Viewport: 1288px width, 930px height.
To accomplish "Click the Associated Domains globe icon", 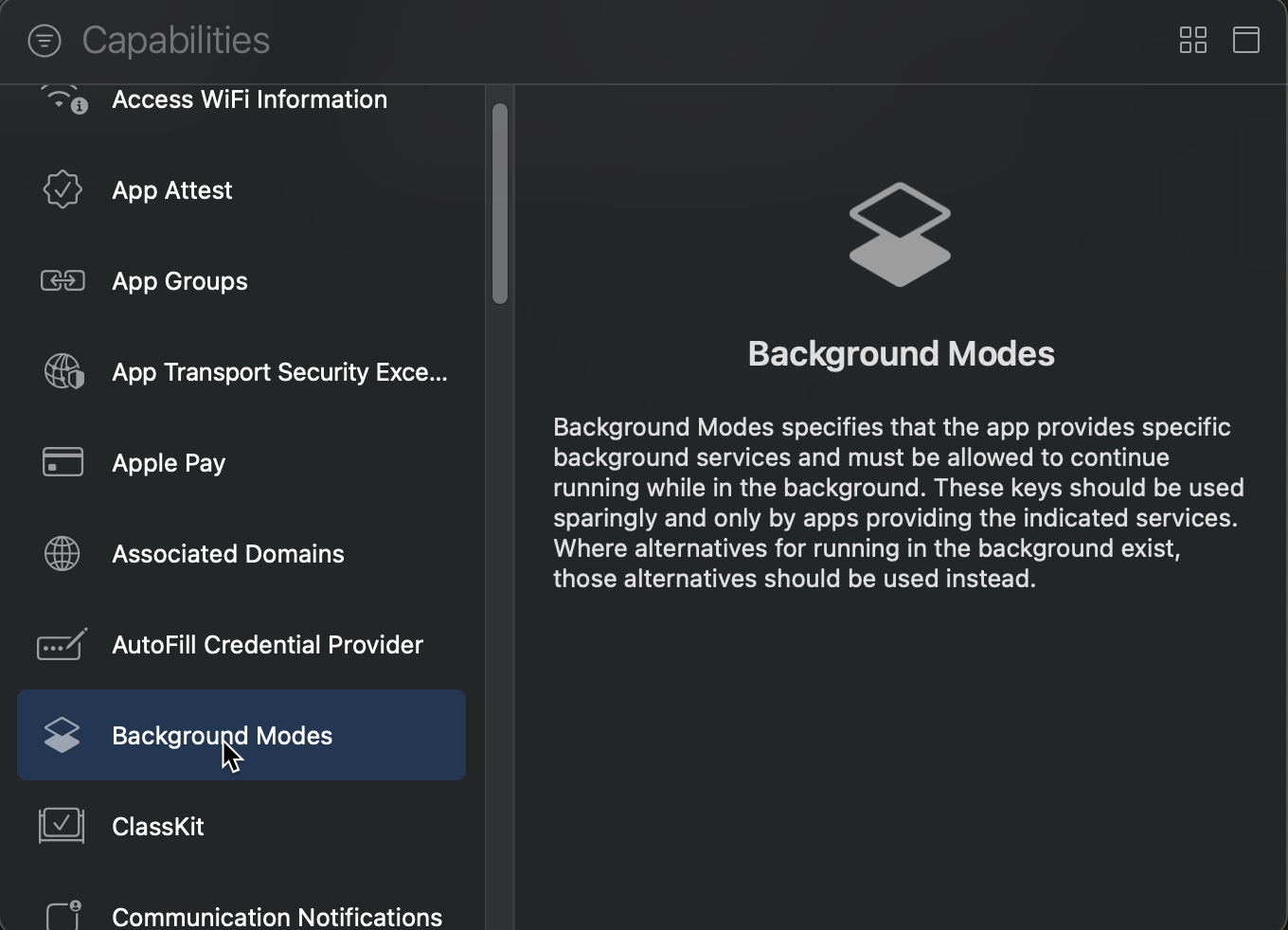I will tap(63, 553).
